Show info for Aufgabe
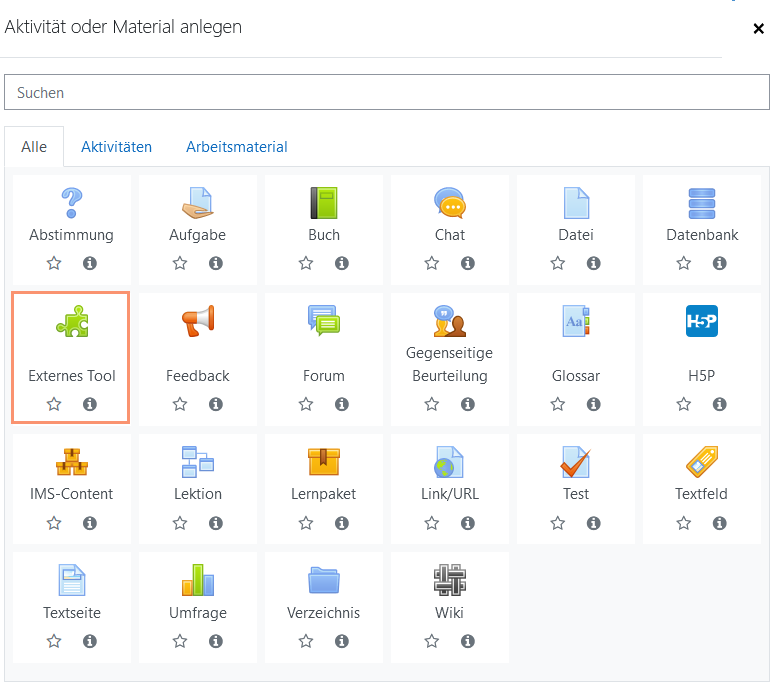Screen dimensions: 777x682 [x=216, y=263]
